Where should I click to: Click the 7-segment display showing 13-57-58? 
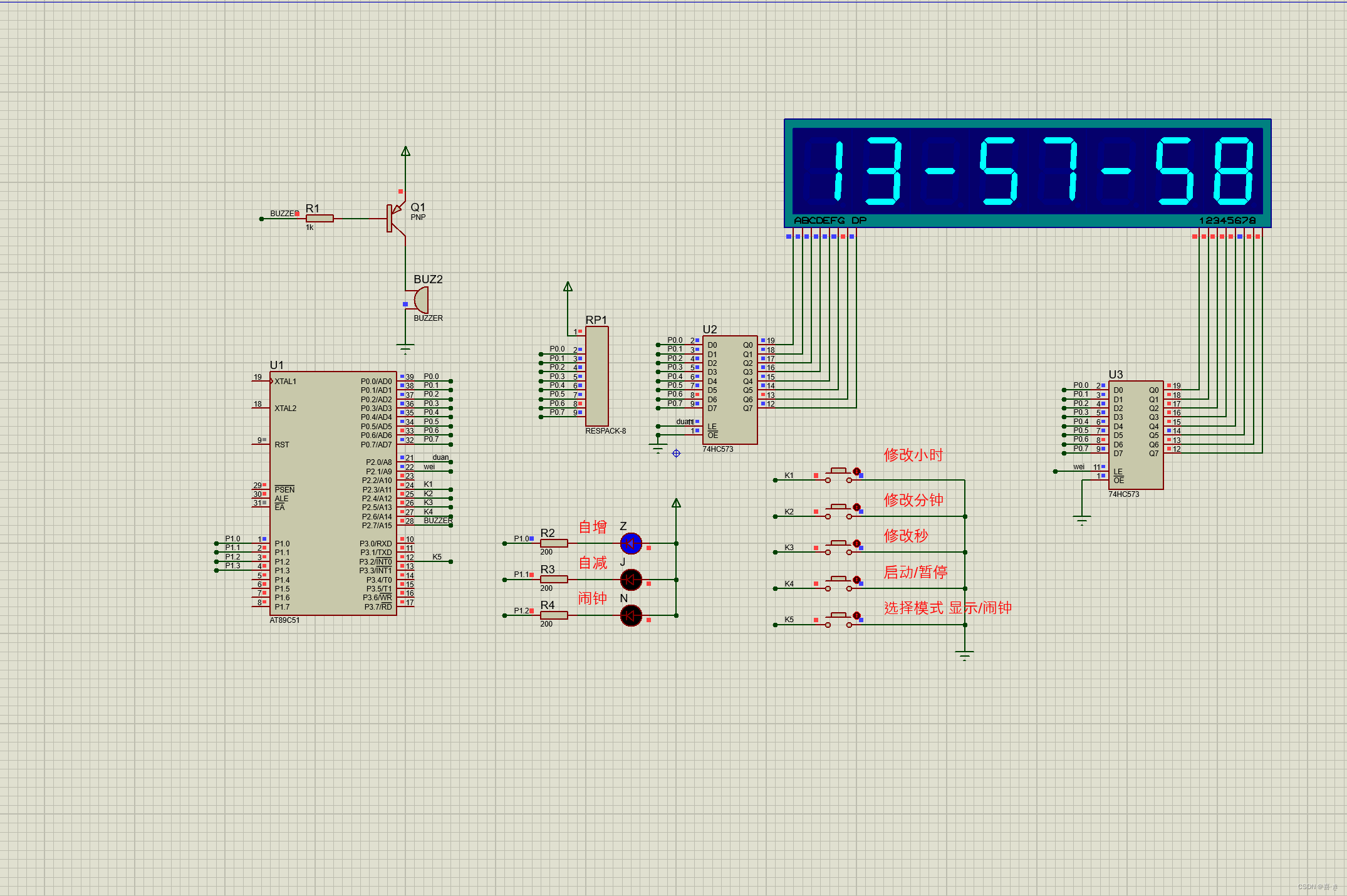coord(1027,172)
